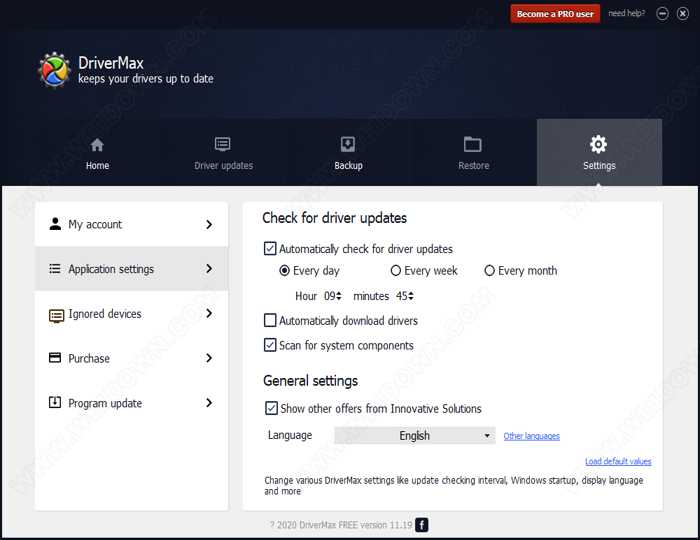Open the English language dropdown
Viewport: 700px width, 540px height.
tap(415, 436)
